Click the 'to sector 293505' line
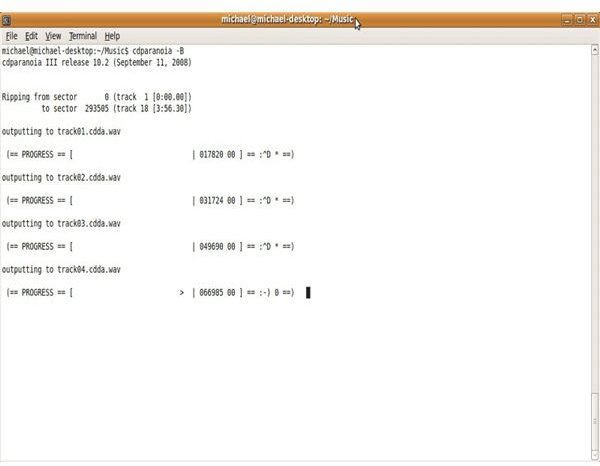This screenshot has width=600, height=466. (x=117, y=108)
